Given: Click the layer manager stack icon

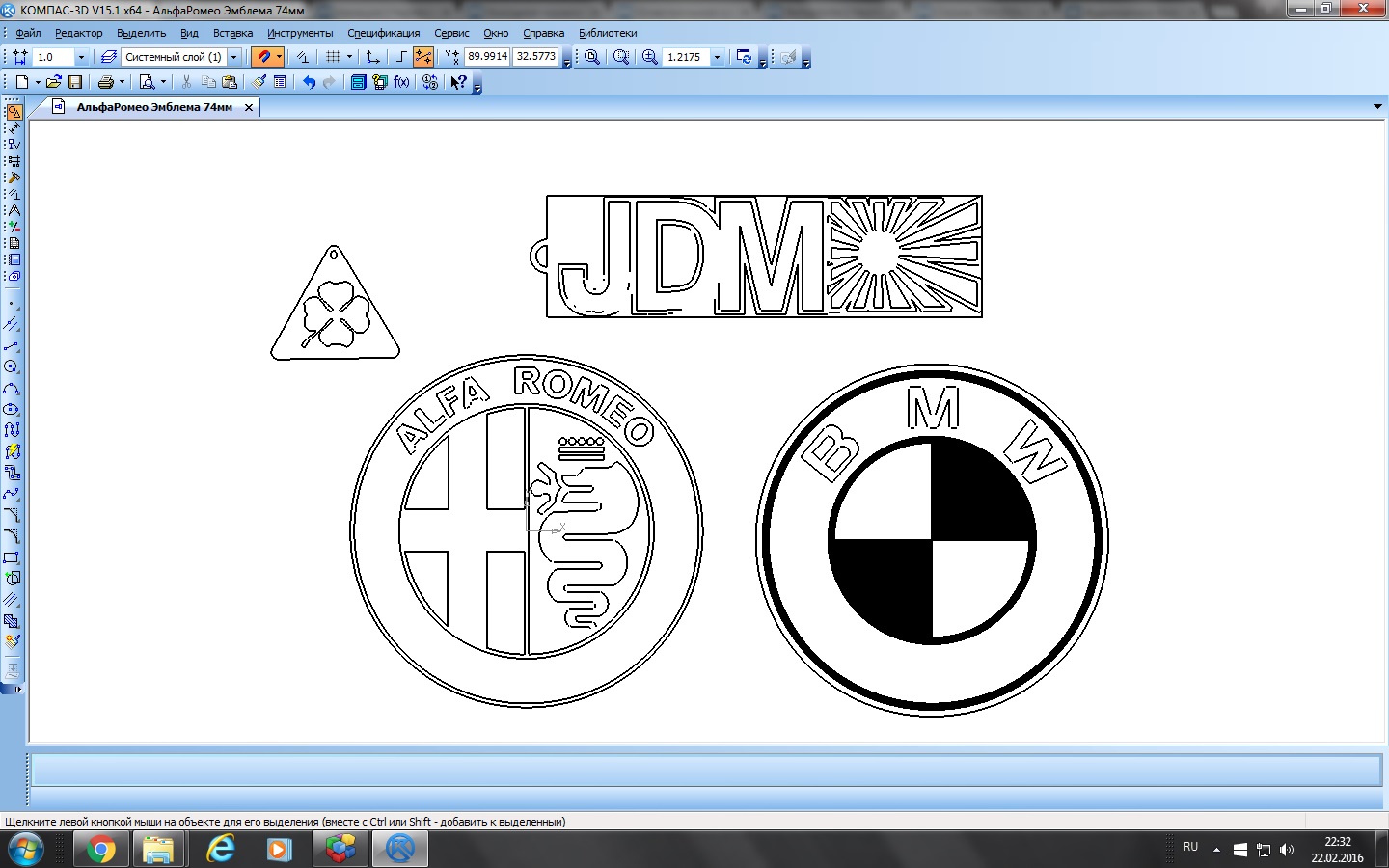Looking at the screenshot, I should [108, 57].
